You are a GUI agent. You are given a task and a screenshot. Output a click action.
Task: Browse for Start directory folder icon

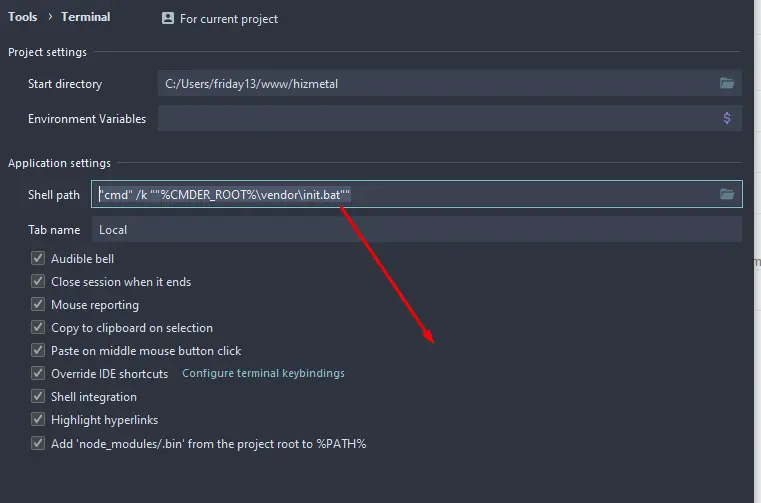[727, 83]
